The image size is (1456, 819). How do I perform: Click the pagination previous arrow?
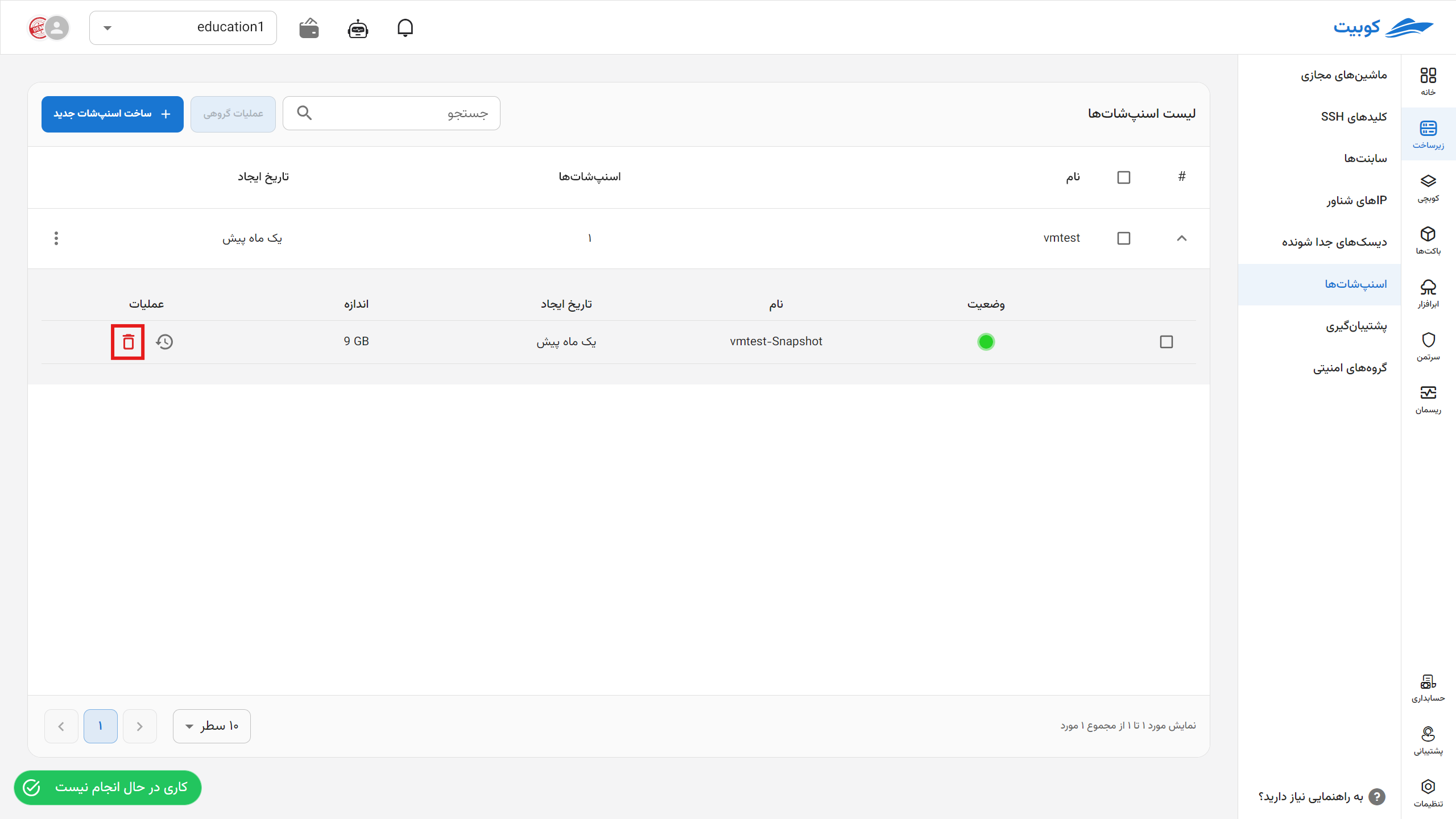pos(140,726)
